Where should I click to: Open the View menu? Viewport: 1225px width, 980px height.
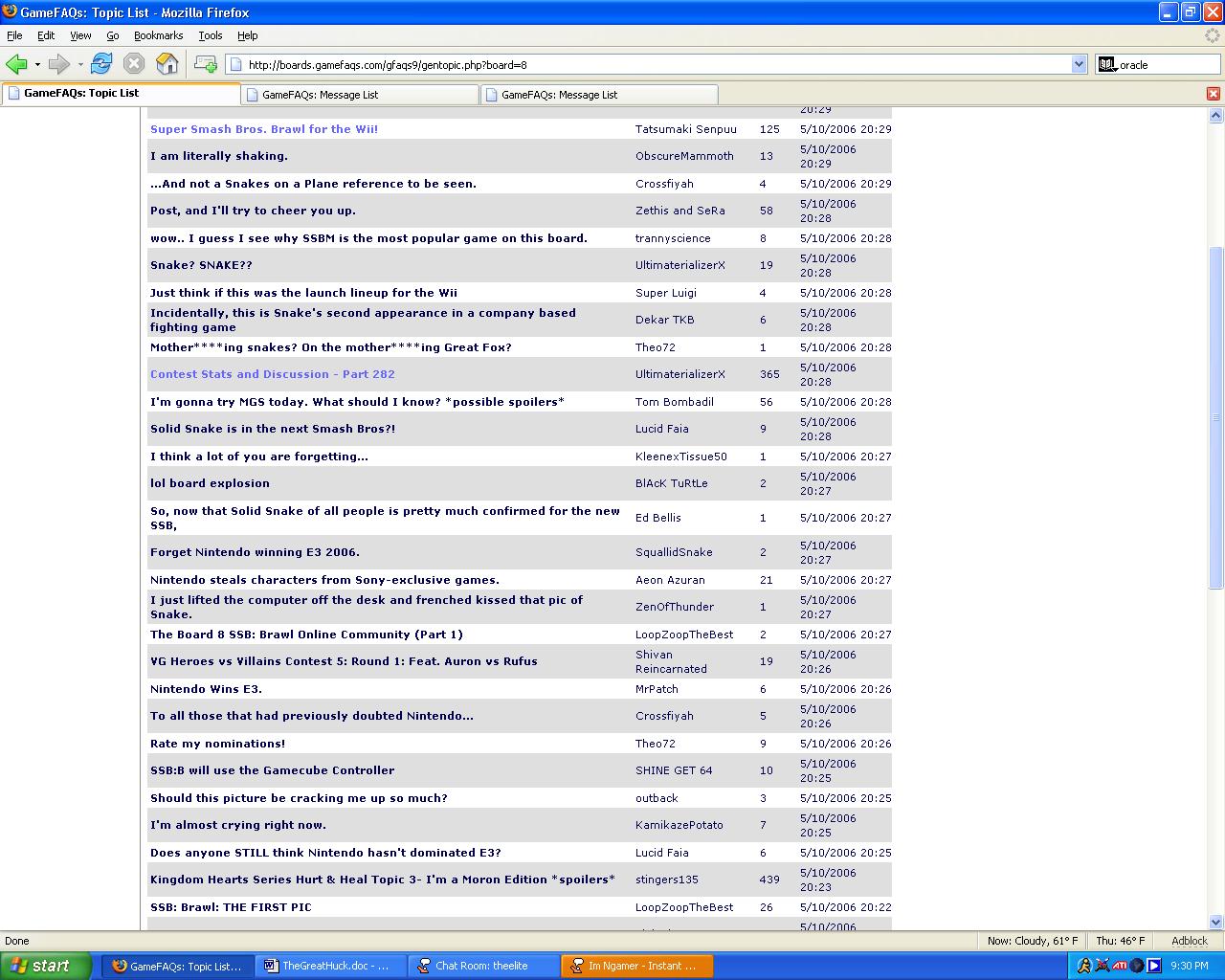coord(80,35)
